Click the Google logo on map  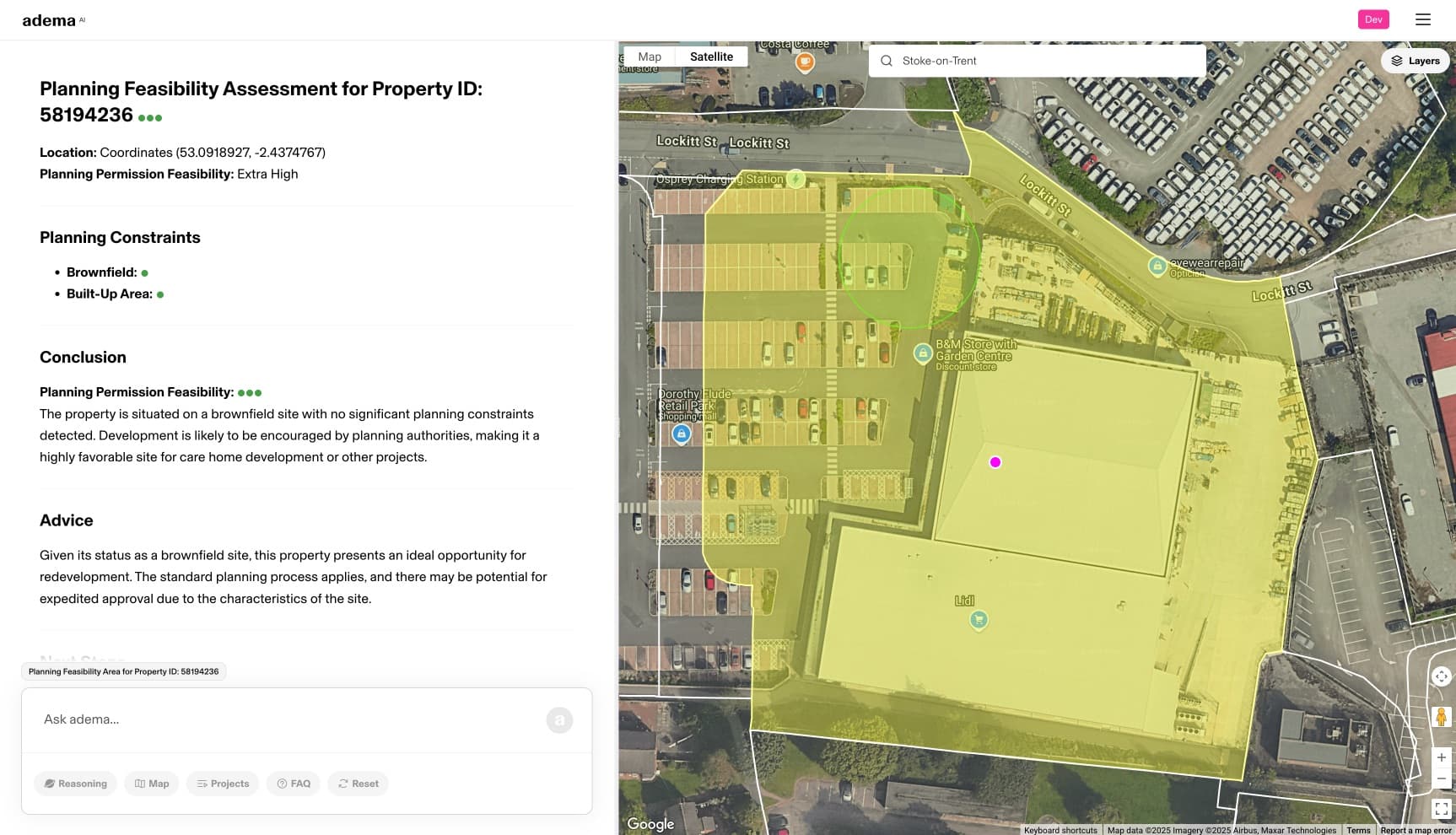click(650, 823)
